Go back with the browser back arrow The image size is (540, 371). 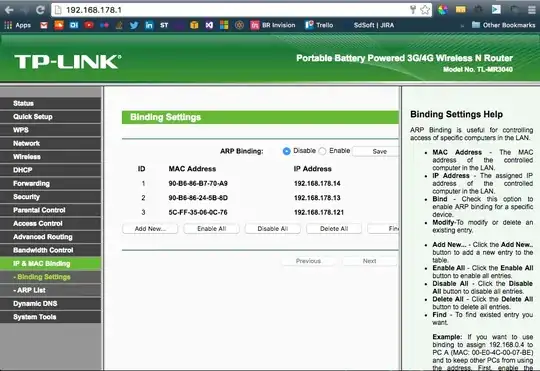click(9, 10)
